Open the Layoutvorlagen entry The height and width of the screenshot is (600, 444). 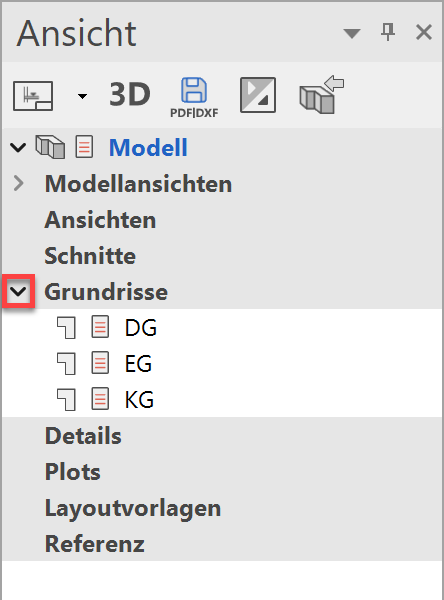133,508
